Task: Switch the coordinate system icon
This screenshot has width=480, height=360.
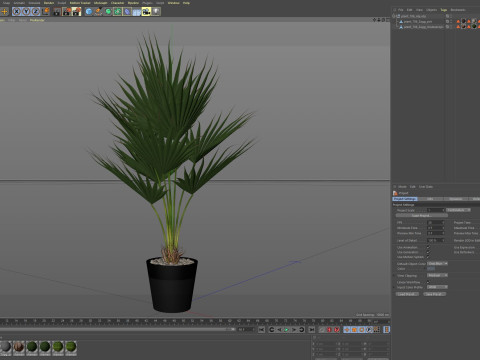Action: (46, 12)
